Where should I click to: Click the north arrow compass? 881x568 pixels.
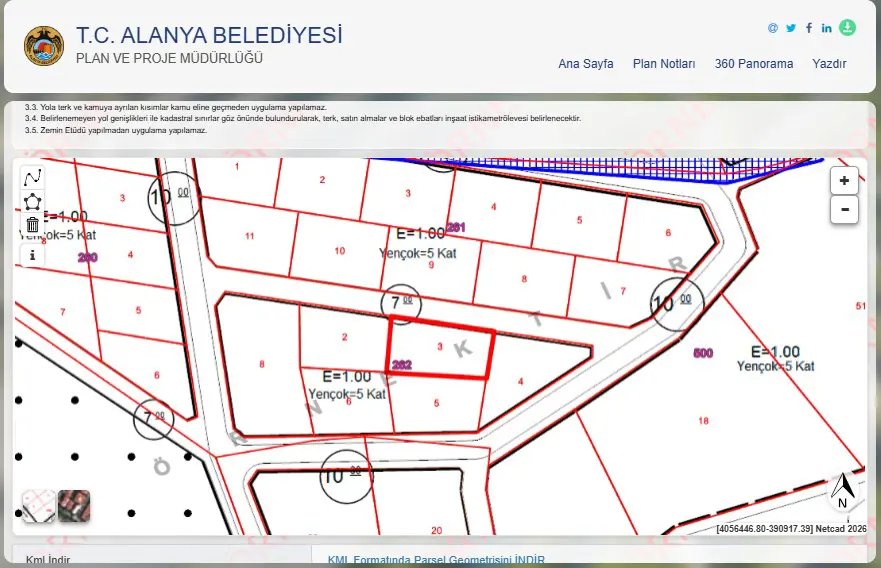(x=843, y=490)
